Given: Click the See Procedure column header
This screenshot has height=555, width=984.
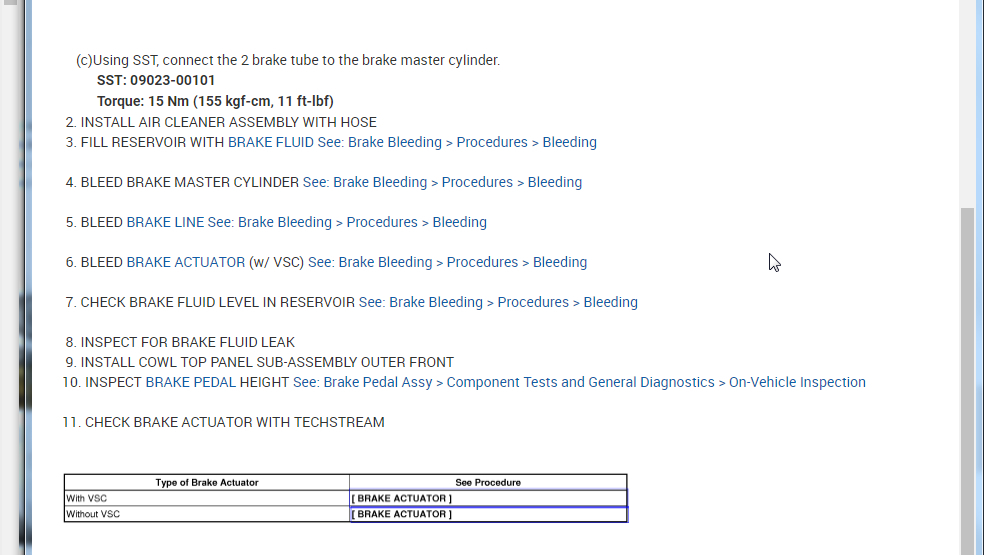Looking at the screenshot, I should click(x=488, y=482).
